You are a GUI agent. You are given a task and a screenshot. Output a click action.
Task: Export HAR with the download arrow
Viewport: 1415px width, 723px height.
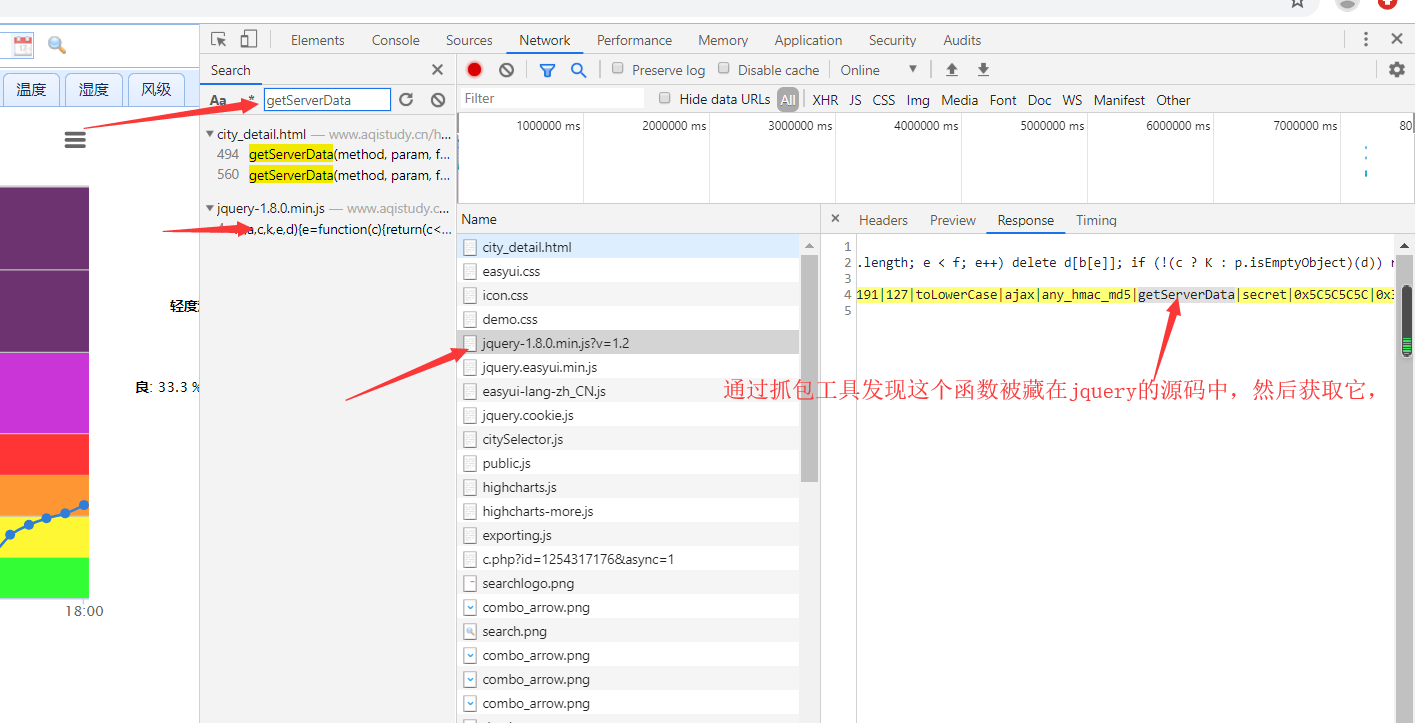click(983, 70)
